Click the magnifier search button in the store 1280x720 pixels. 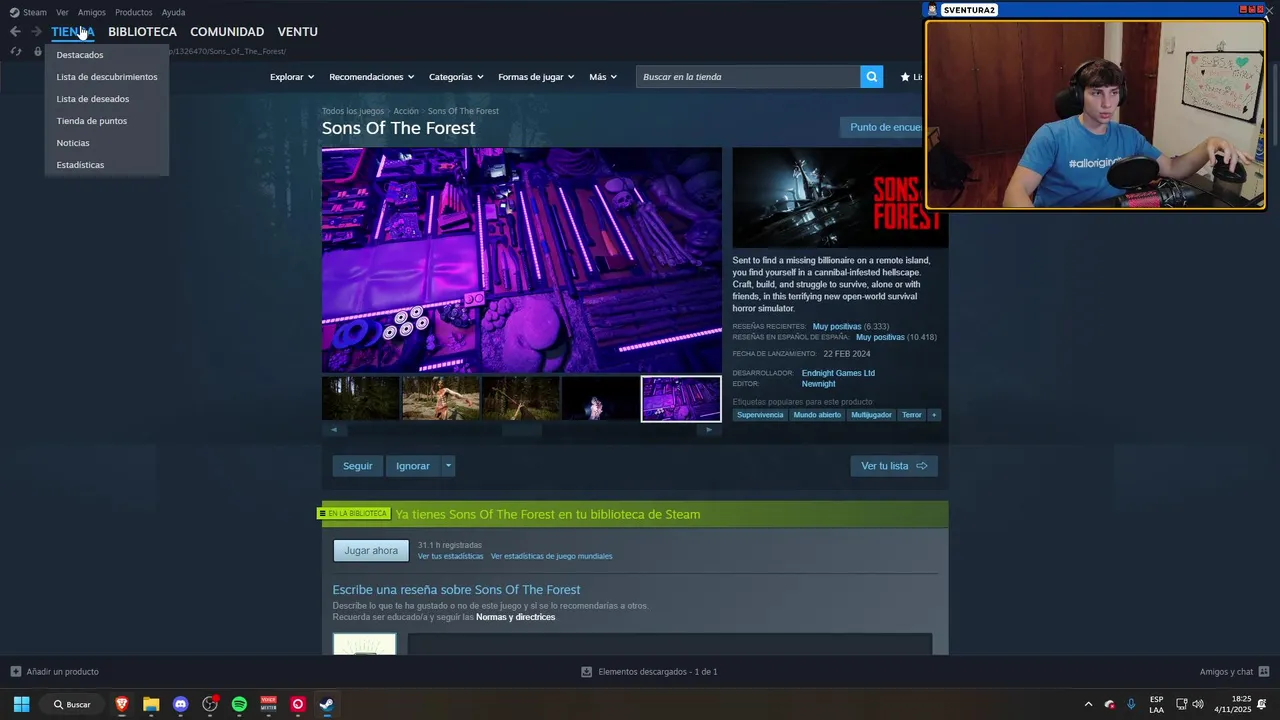point(872,77)
